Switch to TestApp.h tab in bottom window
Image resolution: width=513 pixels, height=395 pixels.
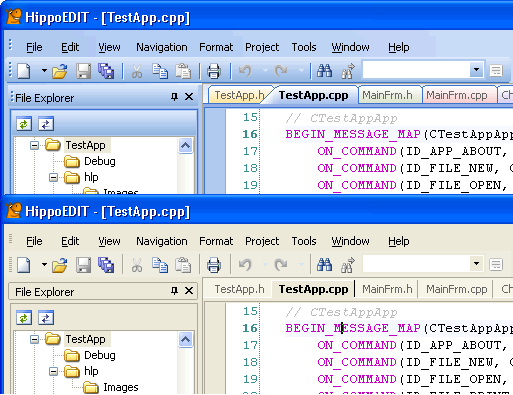(x=239, y=289)
